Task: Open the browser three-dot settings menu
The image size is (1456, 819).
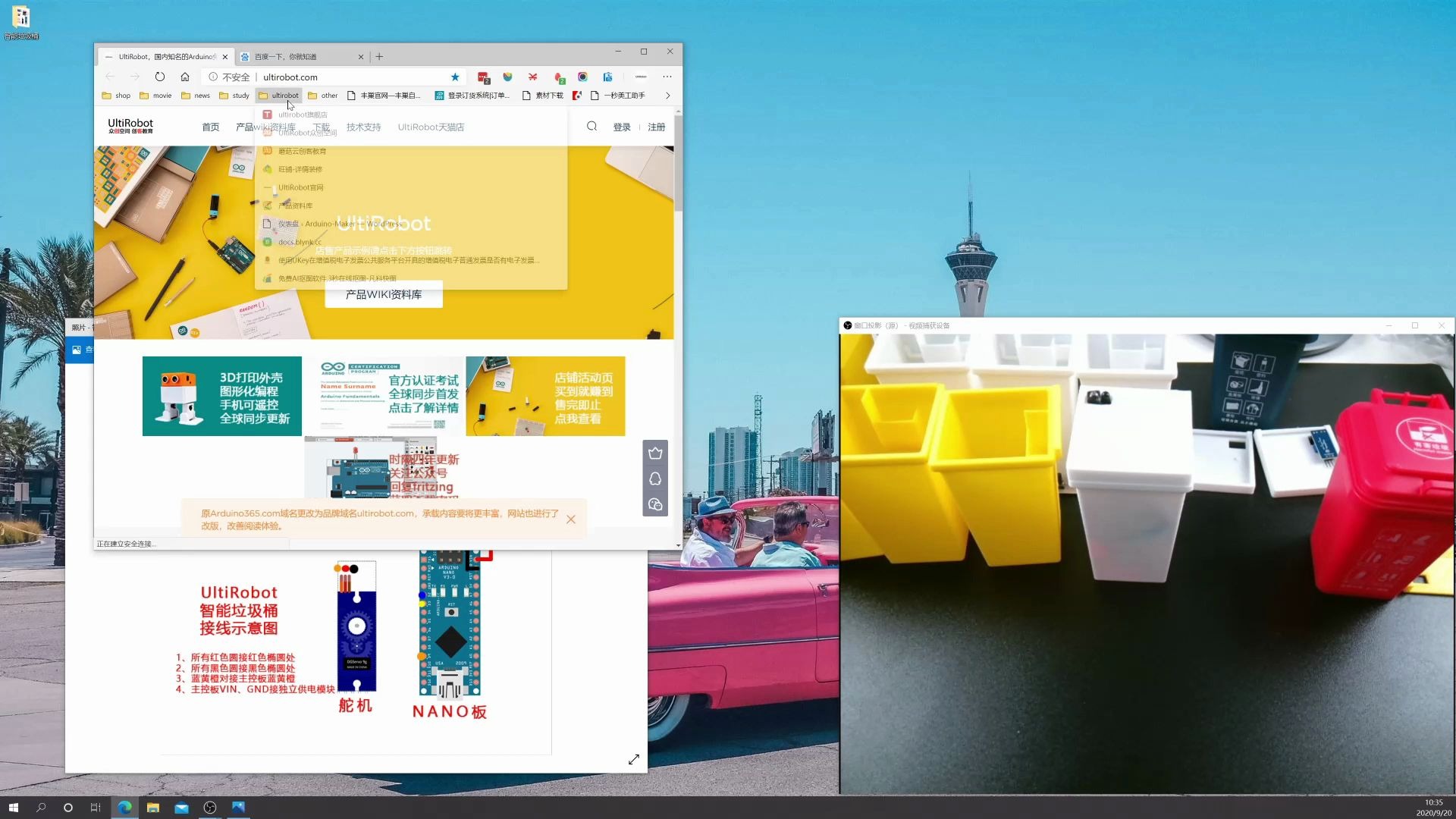Action: coord(667,77)
